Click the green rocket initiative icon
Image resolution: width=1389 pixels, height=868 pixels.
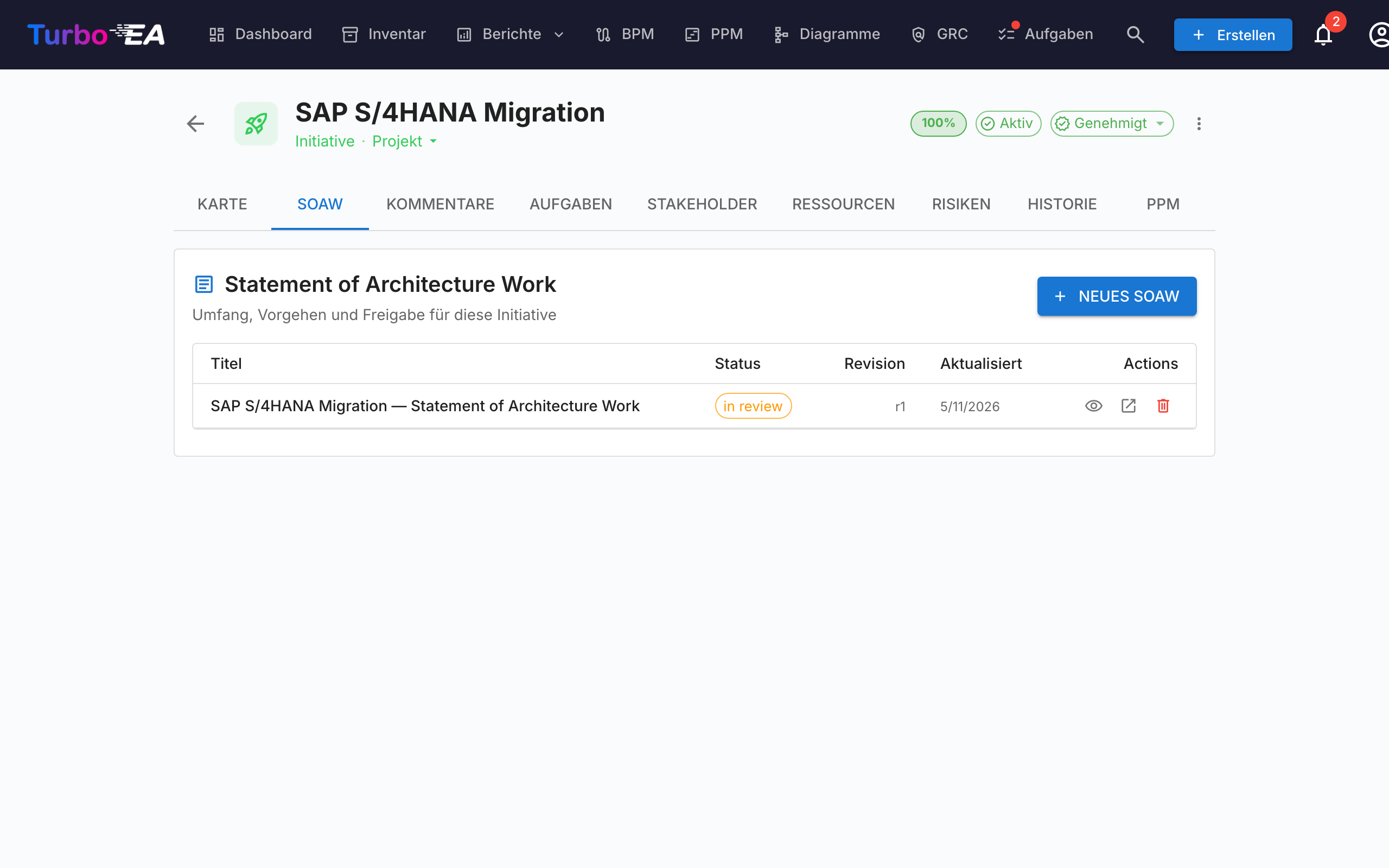(256, 124)
